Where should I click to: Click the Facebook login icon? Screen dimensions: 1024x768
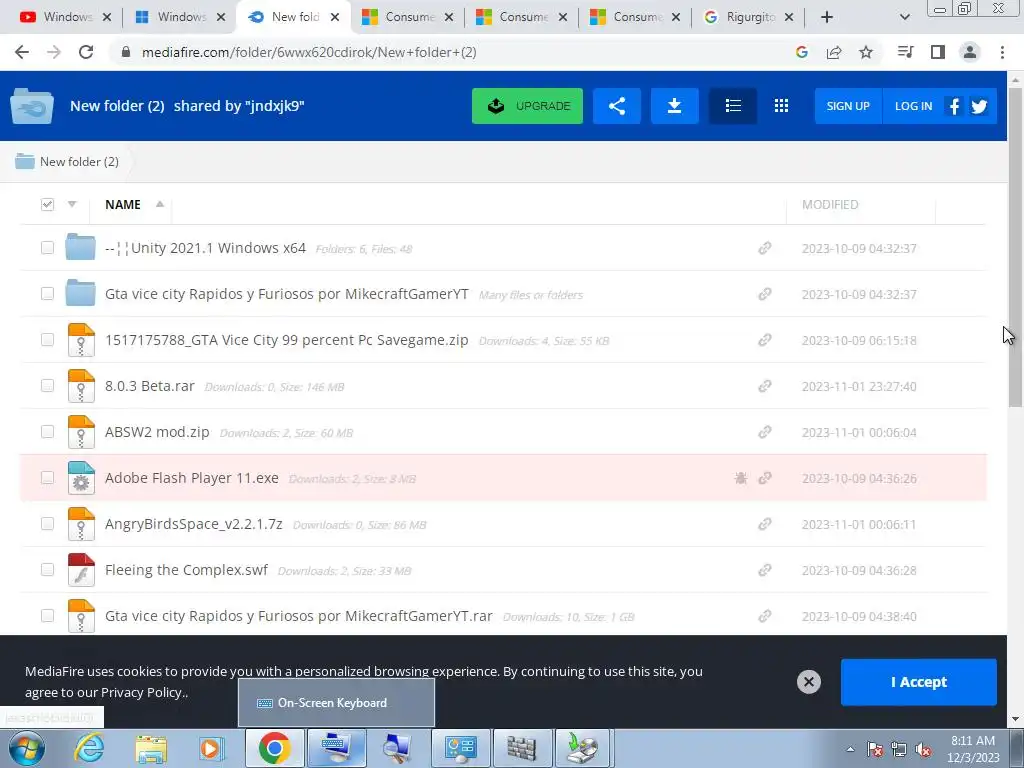(954, 106)
